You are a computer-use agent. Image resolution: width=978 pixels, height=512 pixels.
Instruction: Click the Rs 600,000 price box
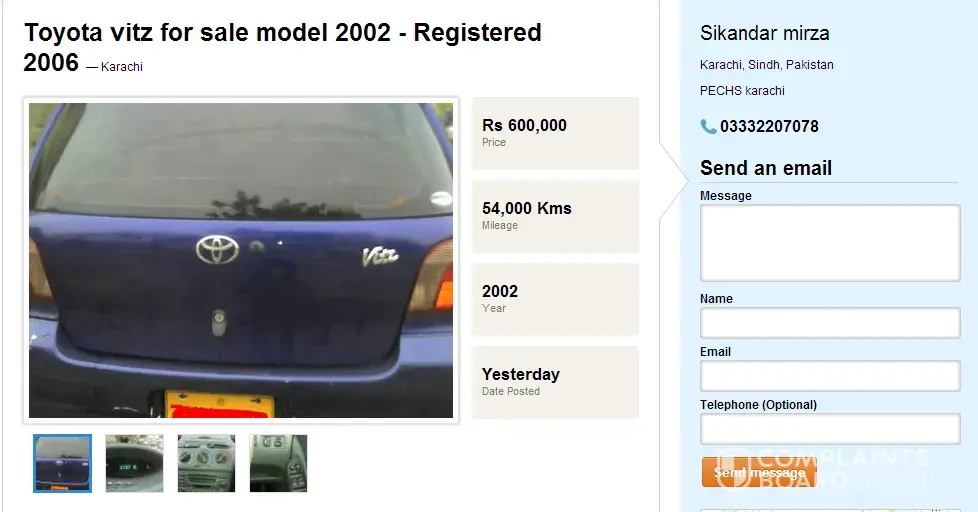[556, 133]
